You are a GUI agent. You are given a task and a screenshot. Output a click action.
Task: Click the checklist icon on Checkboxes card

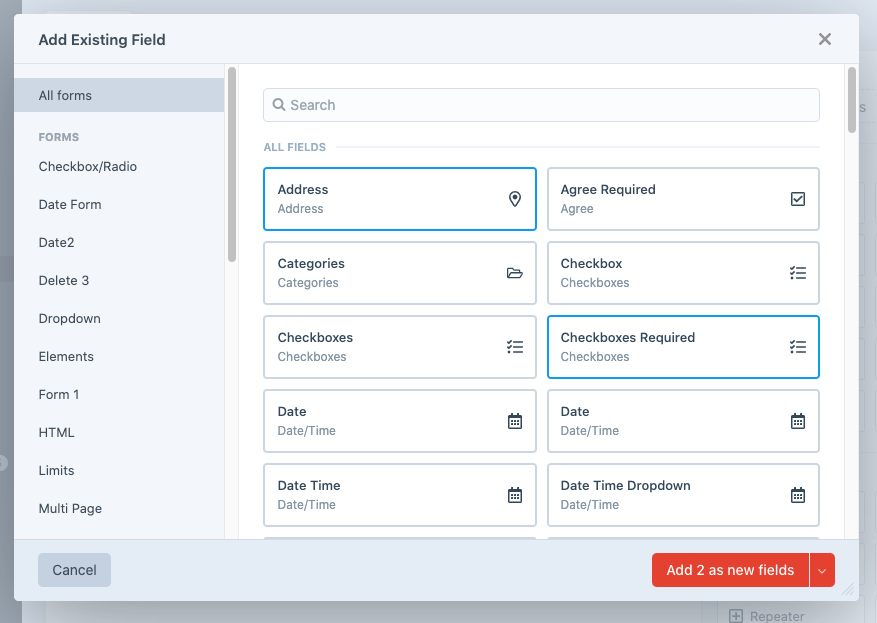coord(515,347)
